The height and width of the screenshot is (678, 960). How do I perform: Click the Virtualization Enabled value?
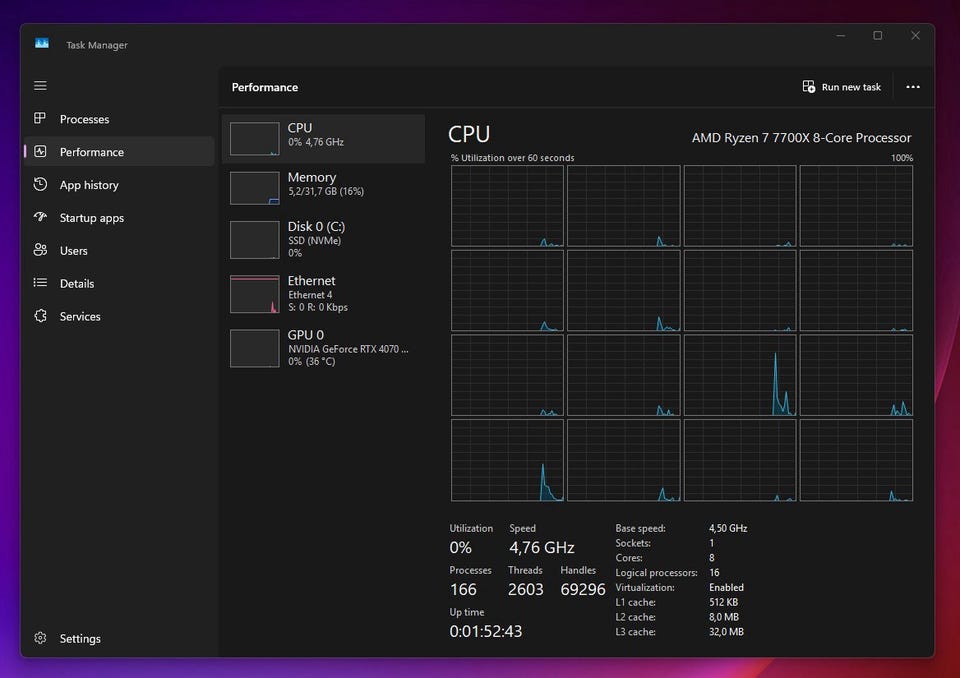click(727, 587)
